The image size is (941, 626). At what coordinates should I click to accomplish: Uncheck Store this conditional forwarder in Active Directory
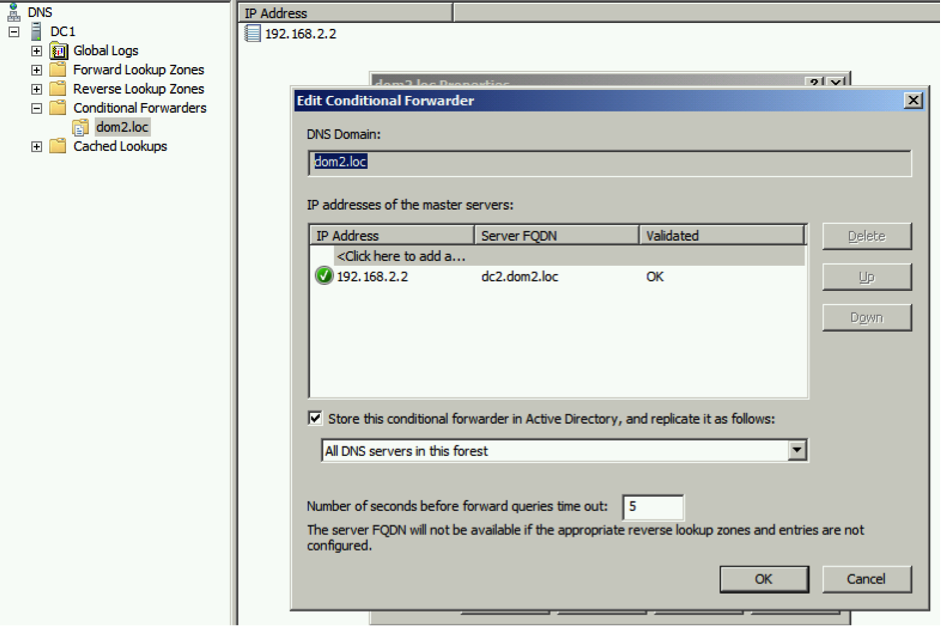316,419
